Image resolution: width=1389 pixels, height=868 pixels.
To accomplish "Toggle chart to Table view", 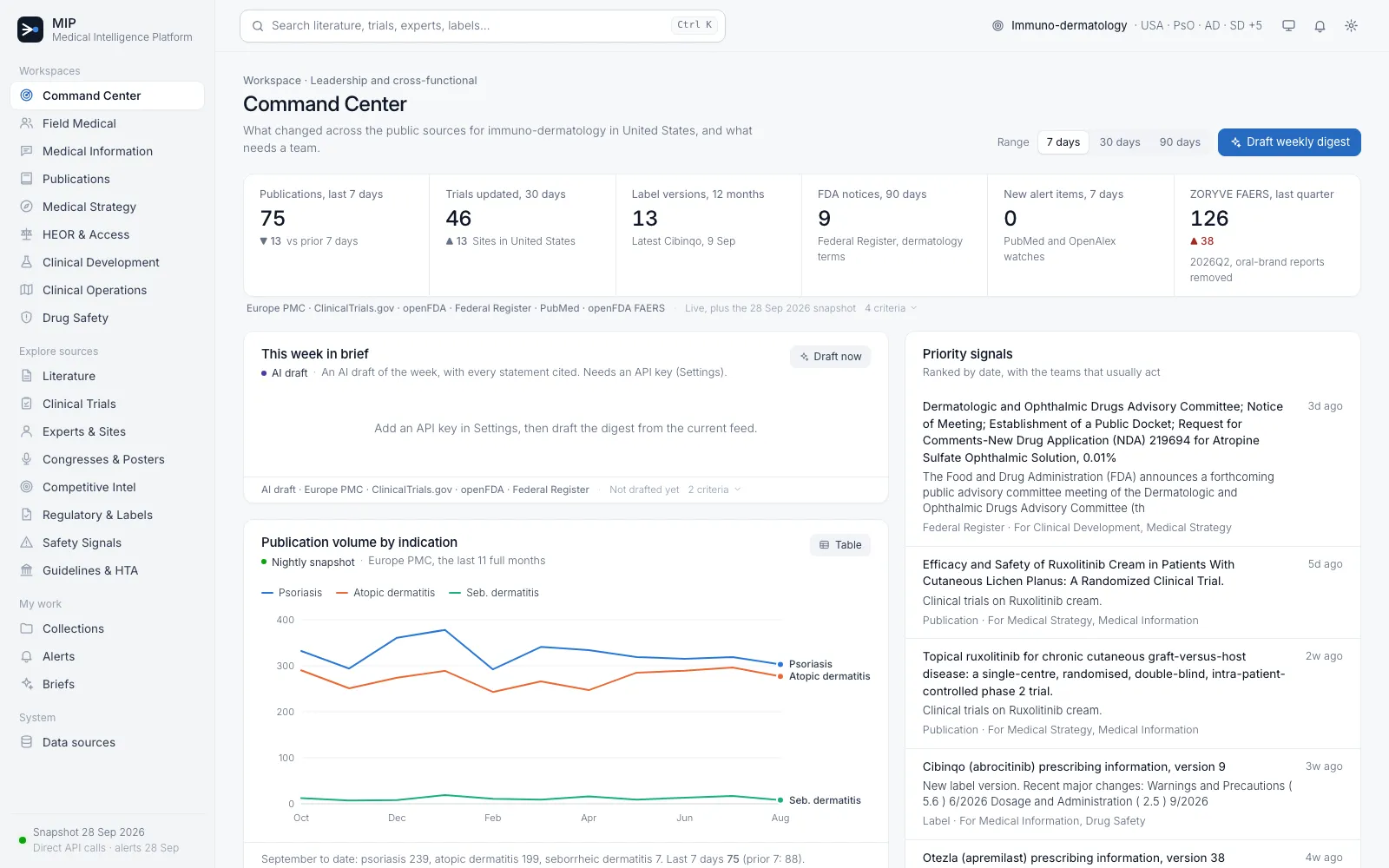I will tap(840, 545).
